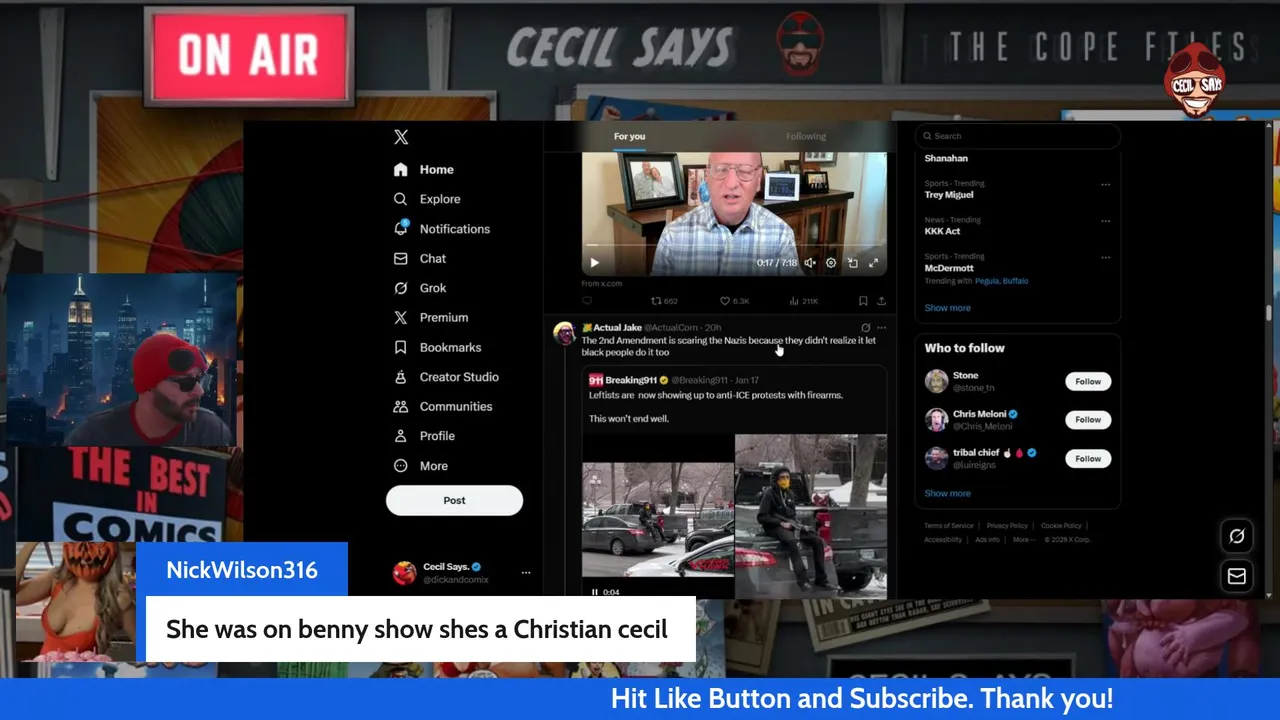Click the Grok icon on Actual Jake's post
The height and width of the screenshot is (720, 1280).
point(865,327)
